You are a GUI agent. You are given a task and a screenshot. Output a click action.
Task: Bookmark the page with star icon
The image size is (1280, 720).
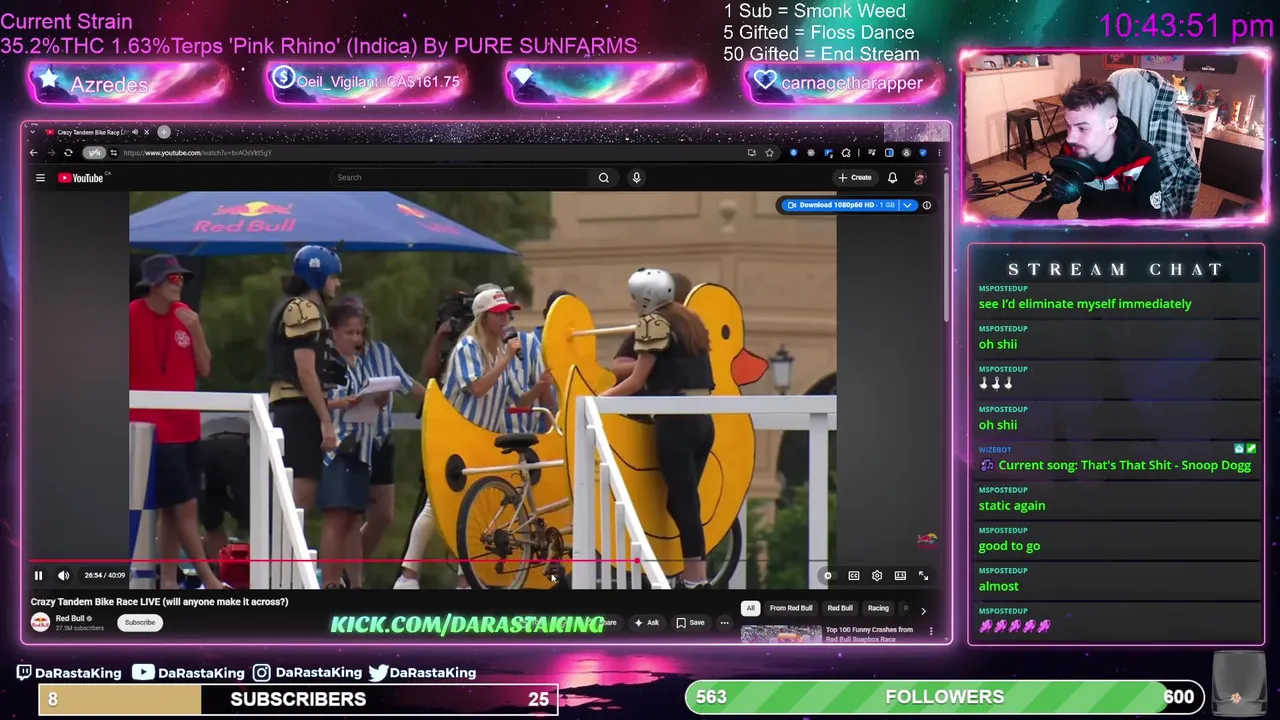point(769,153)
